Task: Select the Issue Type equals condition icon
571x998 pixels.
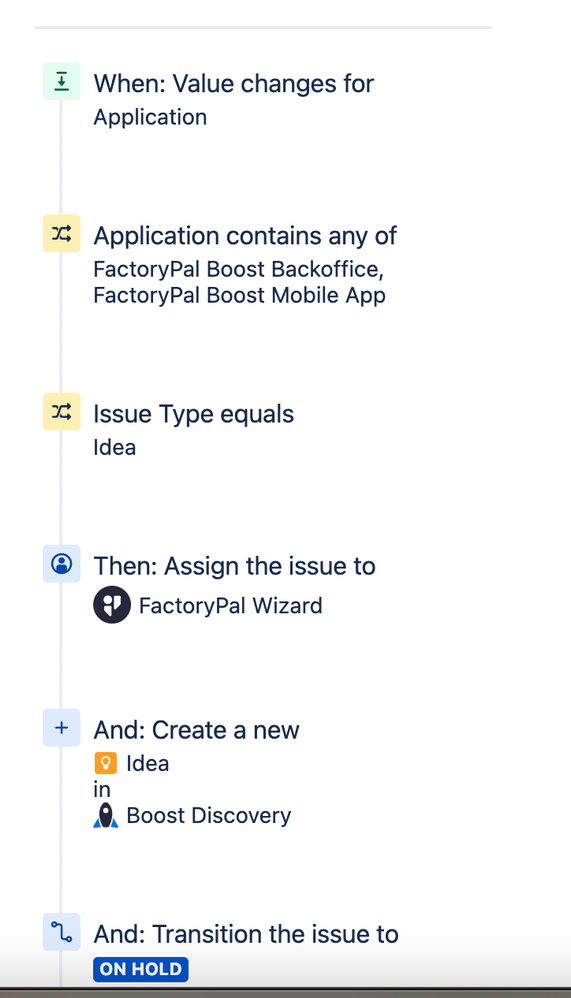Action: tap(62, 412)
